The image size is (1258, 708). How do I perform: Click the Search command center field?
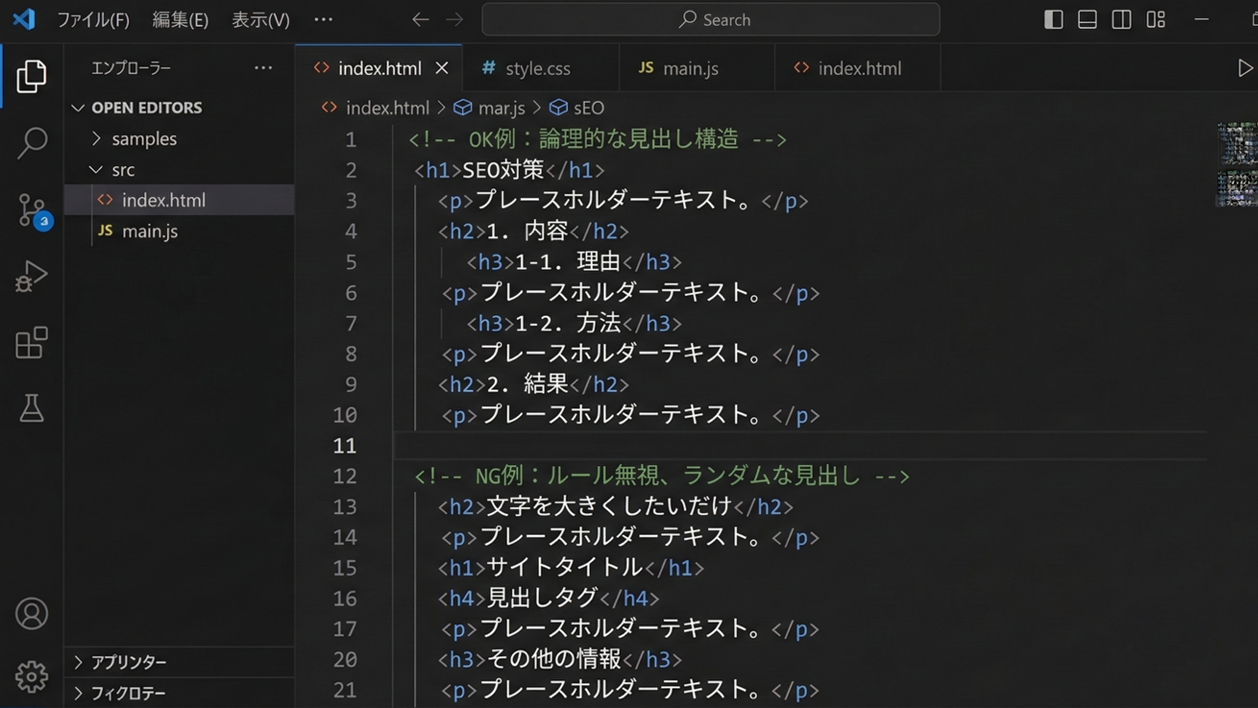click(711, 20)
